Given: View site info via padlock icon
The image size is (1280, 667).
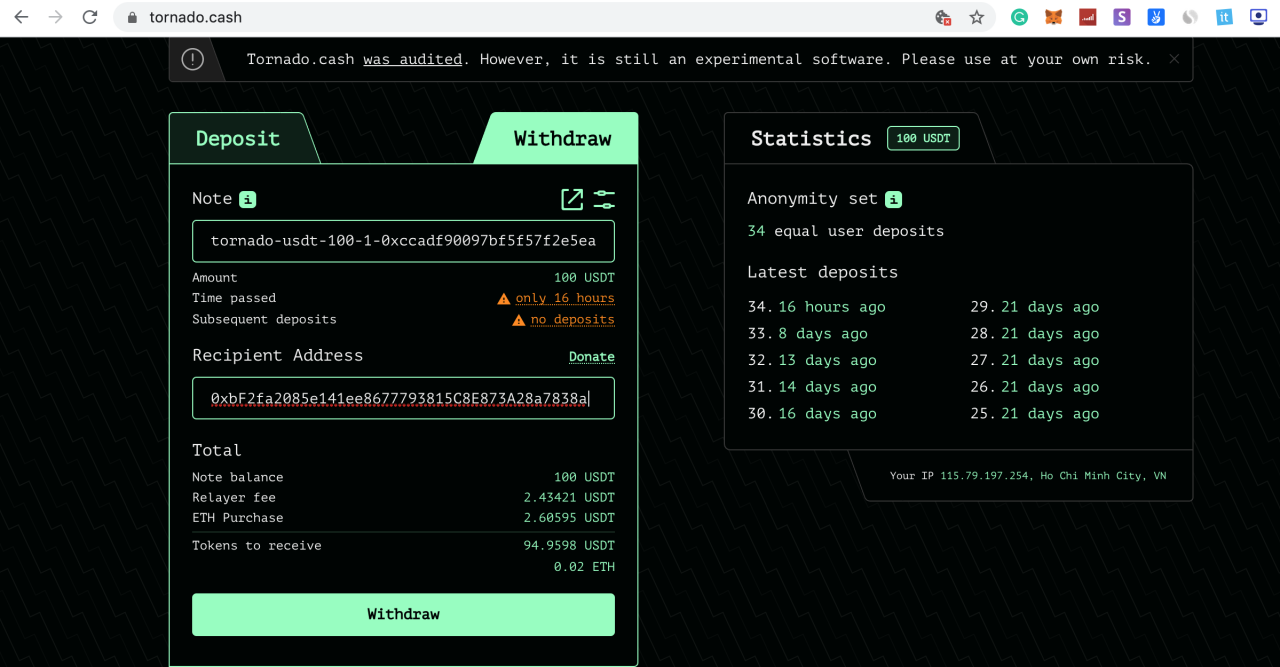Looking at the screenshot, I should tap(133, 17).
